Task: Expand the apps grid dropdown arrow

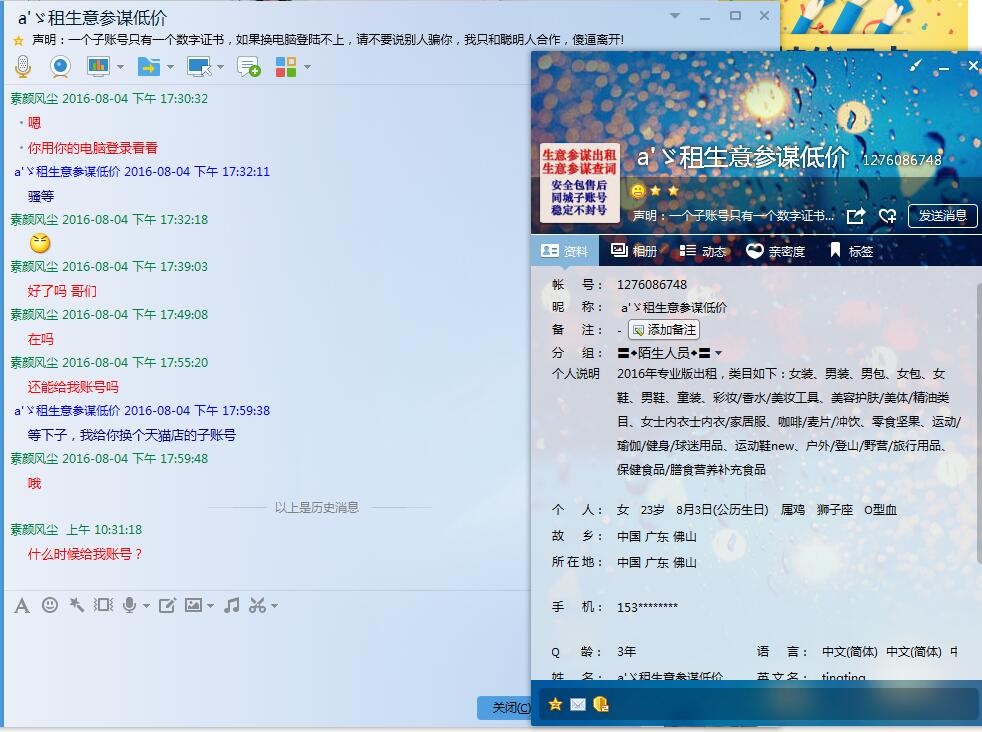Action: pyautogui.click(x=307, y=67)
